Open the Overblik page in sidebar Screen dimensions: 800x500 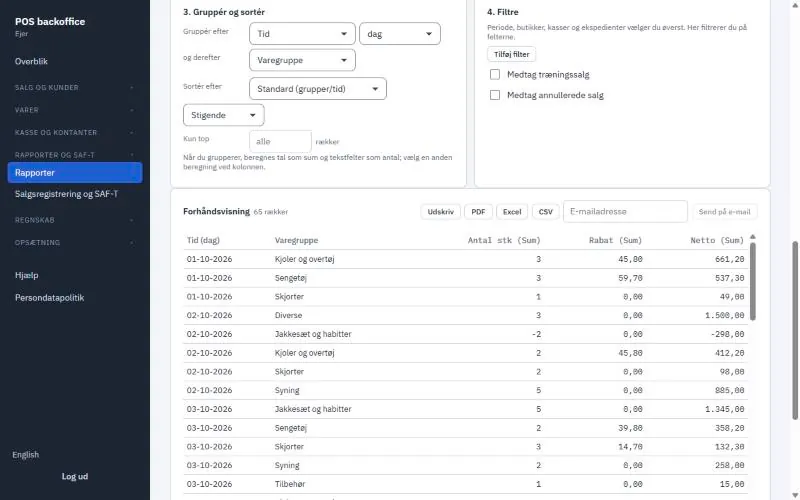pyautogui.click(x=31, y=61)
